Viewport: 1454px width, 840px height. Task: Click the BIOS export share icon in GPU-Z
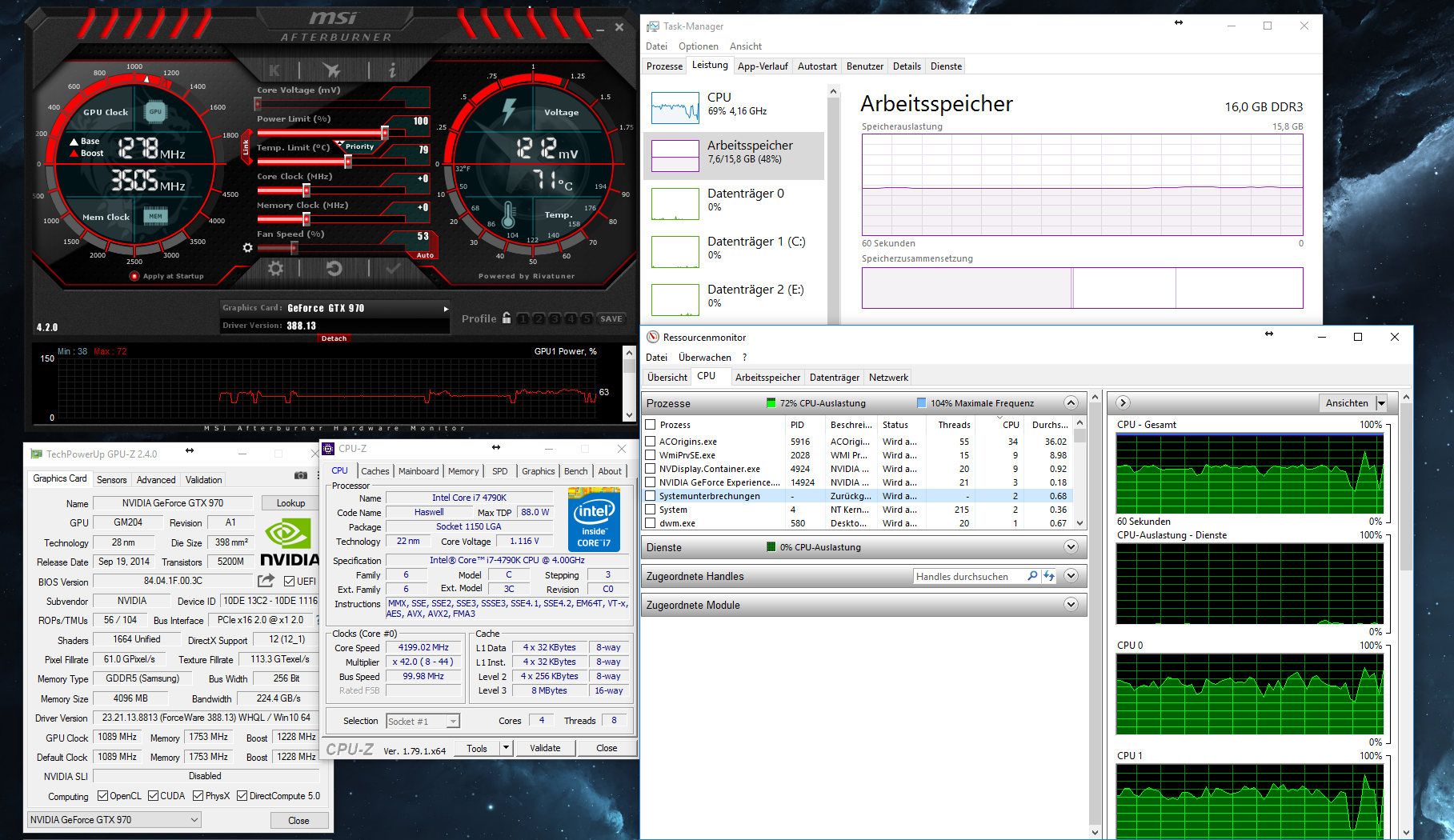(266, 581)
